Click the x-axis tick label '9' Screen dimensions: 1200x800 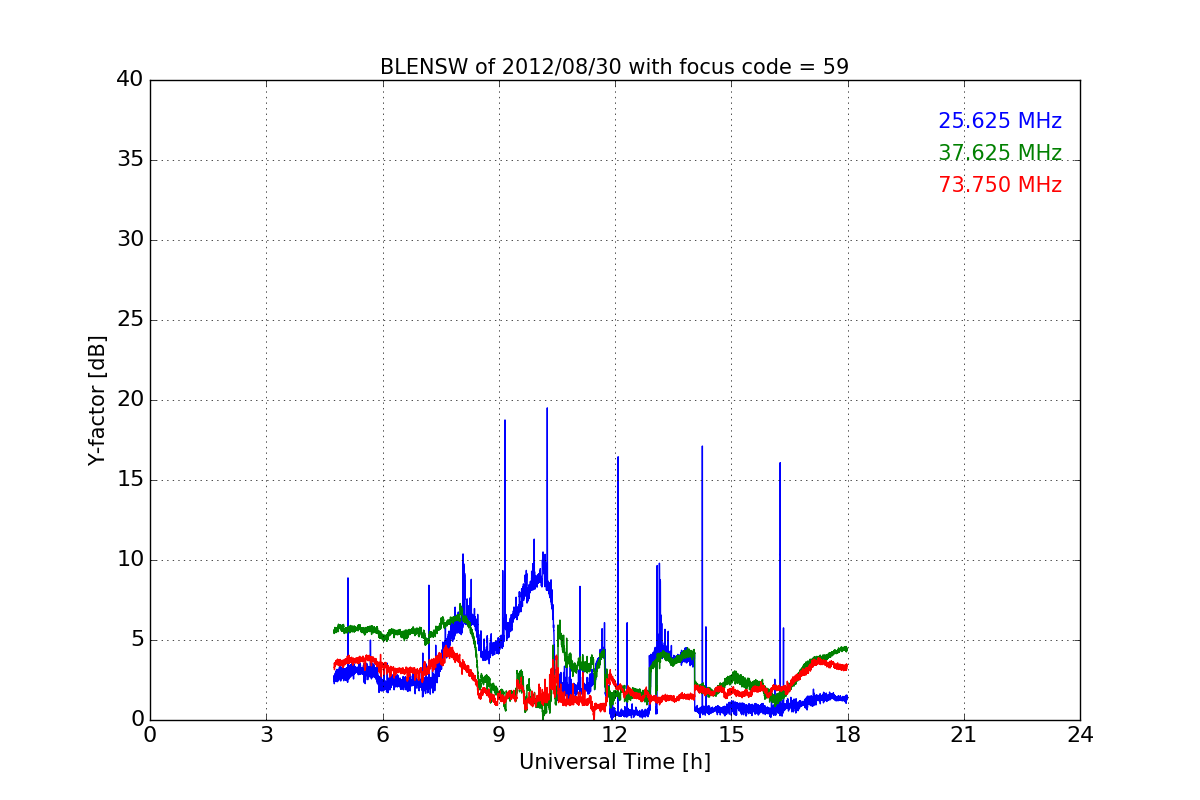[499, 735]
